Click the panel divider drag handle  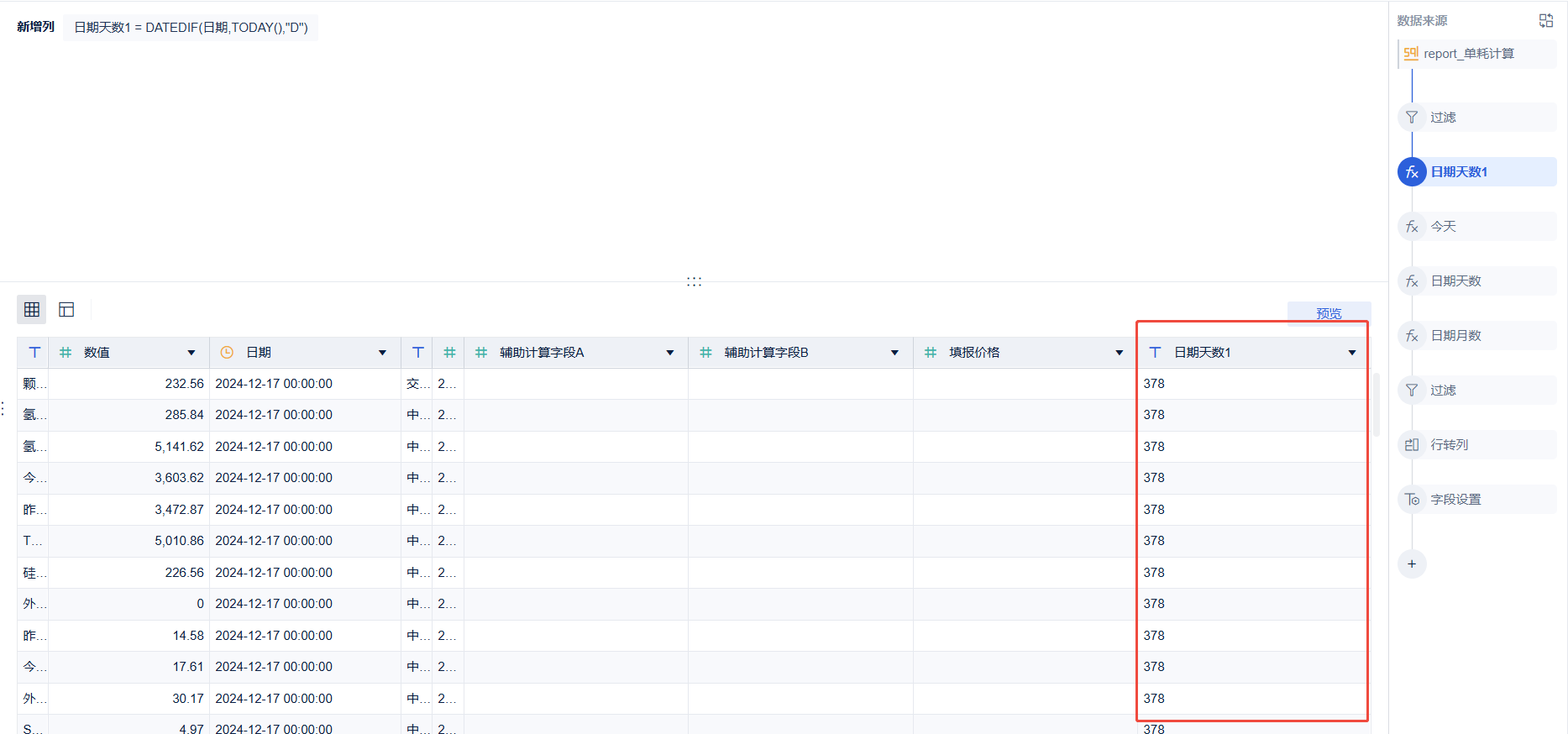[694, 281]
